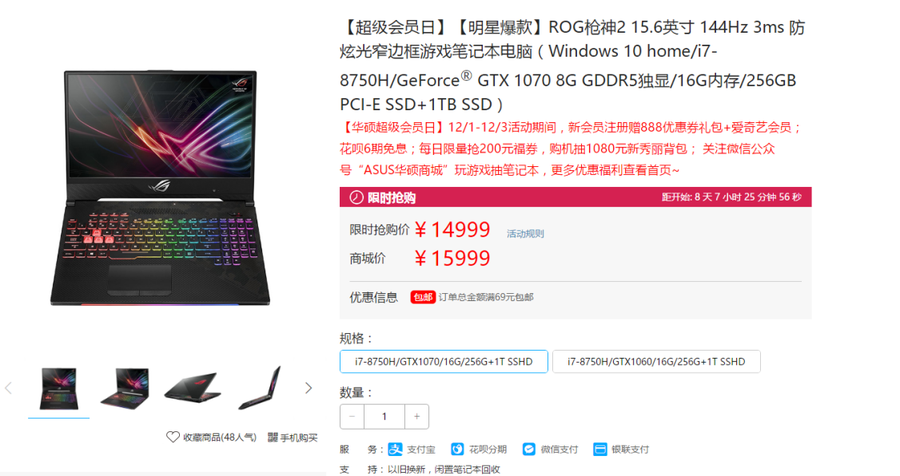
Task: Click the quantity input field
Action: (x=384, y=416)
